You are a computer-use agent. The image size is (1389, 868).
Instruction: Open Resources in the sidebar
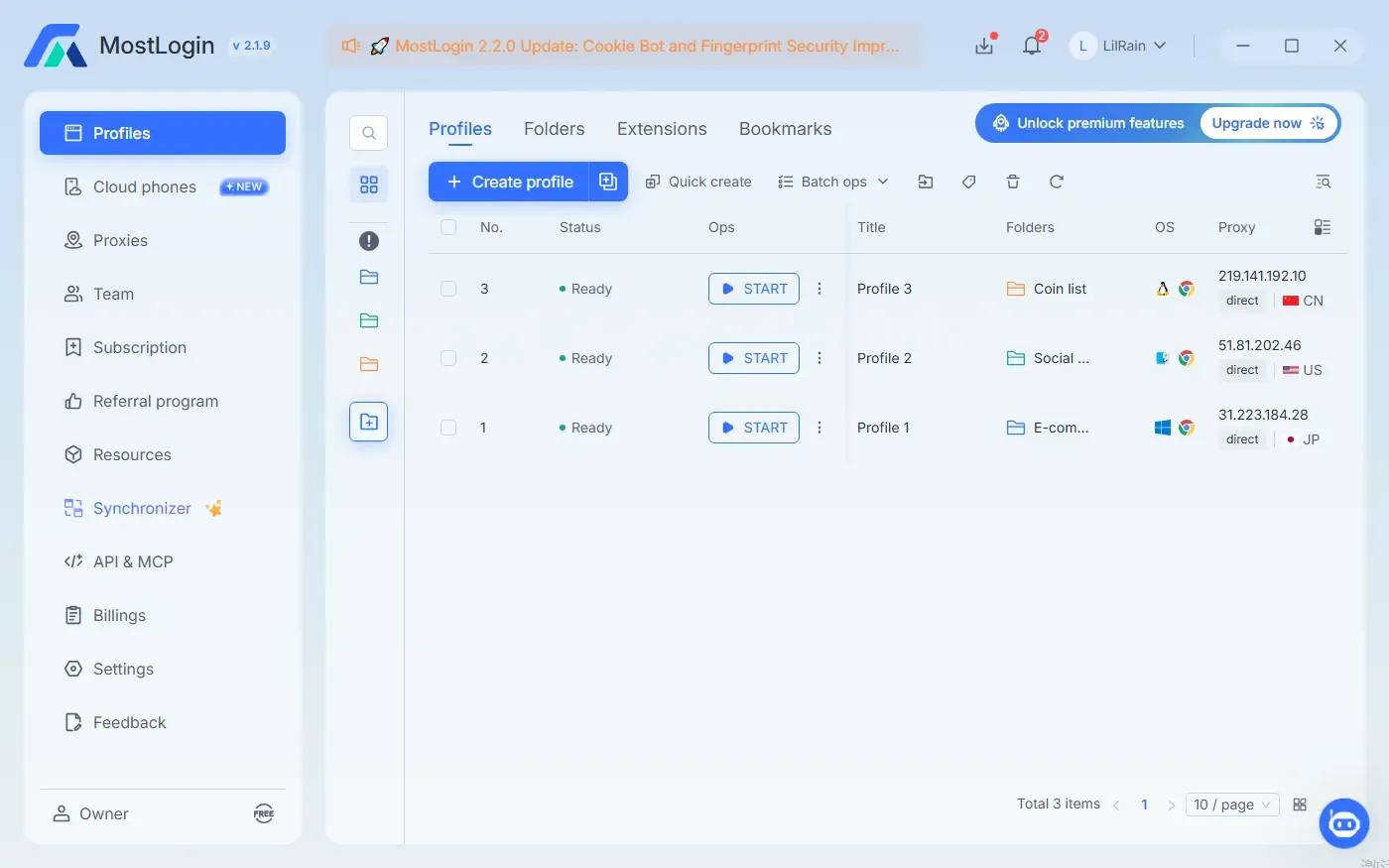click(163, 454)
